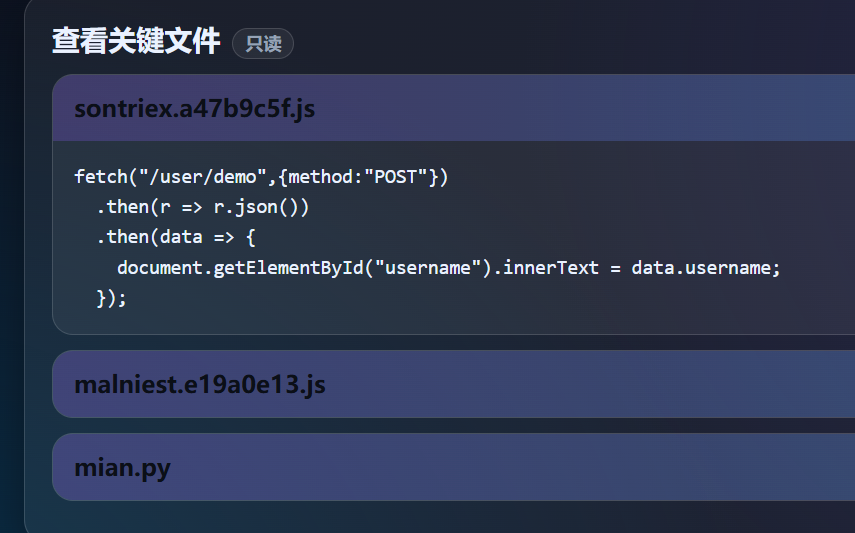Collapse the sontriex.a47b9c5f.js file section

pyautogui.click(x=195, y=109)
